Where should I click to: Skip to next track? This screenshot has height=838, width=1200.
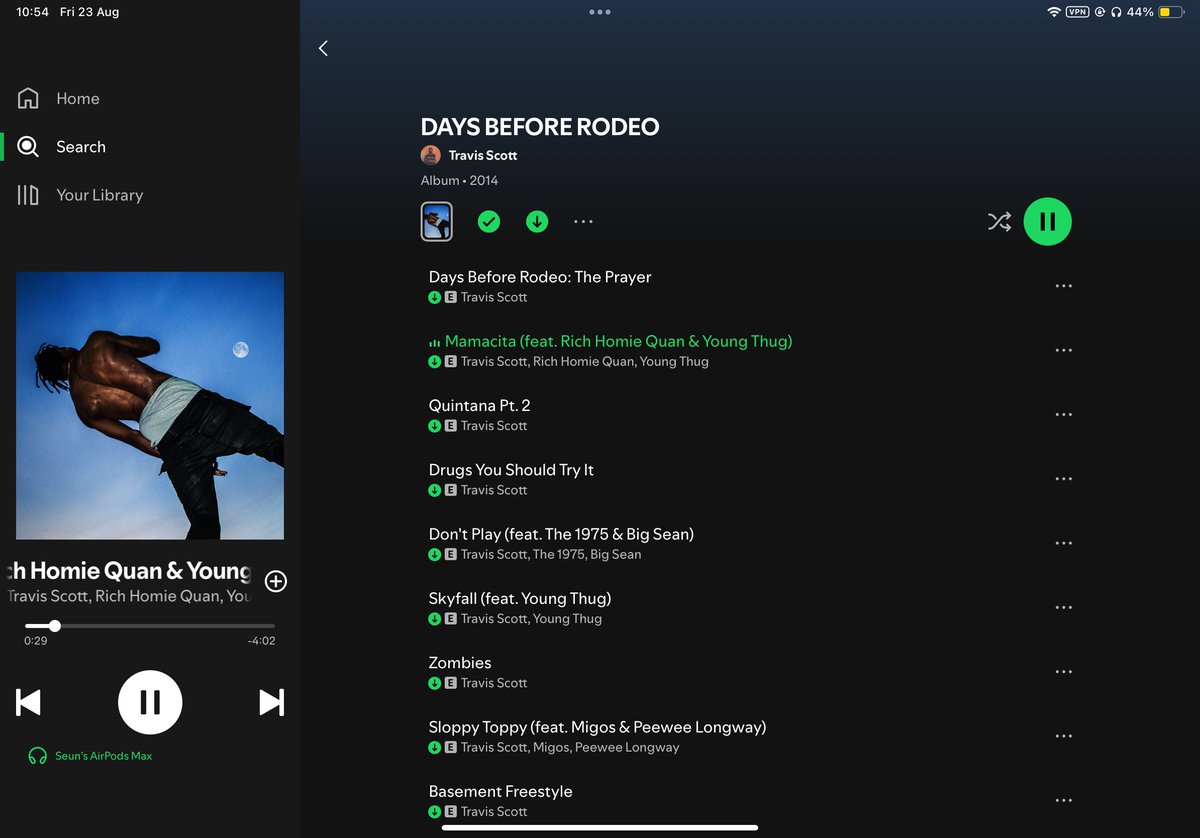click(x=271, y=702)
